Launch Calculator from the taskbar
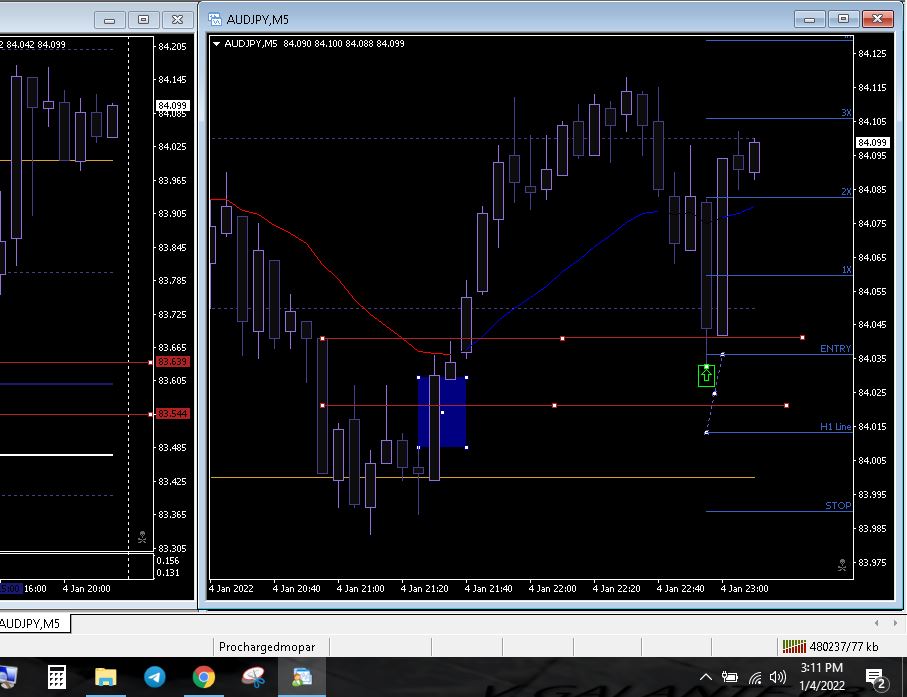The image size is (907, 697). [x=57, y=678]
